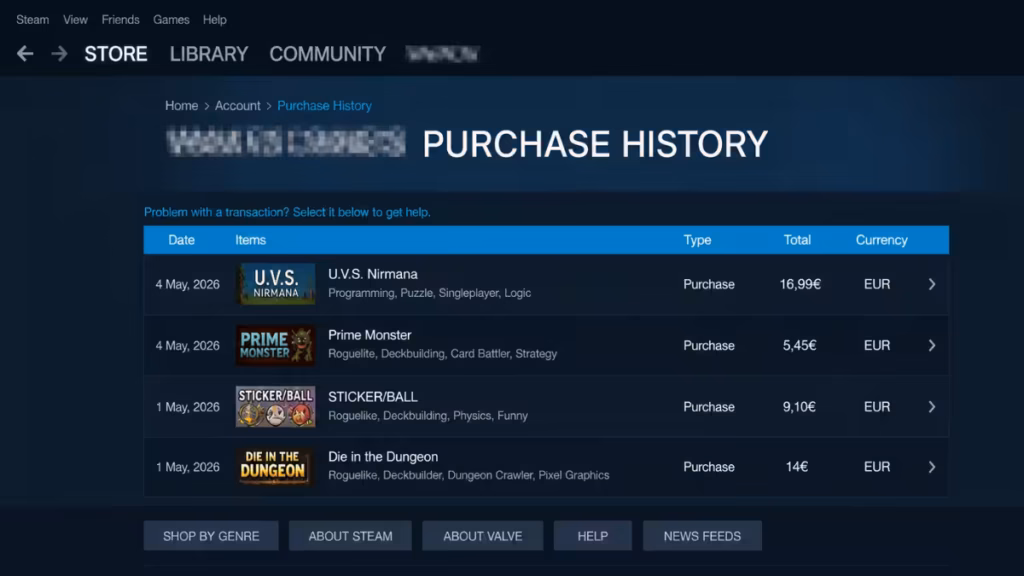Select the Die in the Dungeon title

[x=383, y=457]
